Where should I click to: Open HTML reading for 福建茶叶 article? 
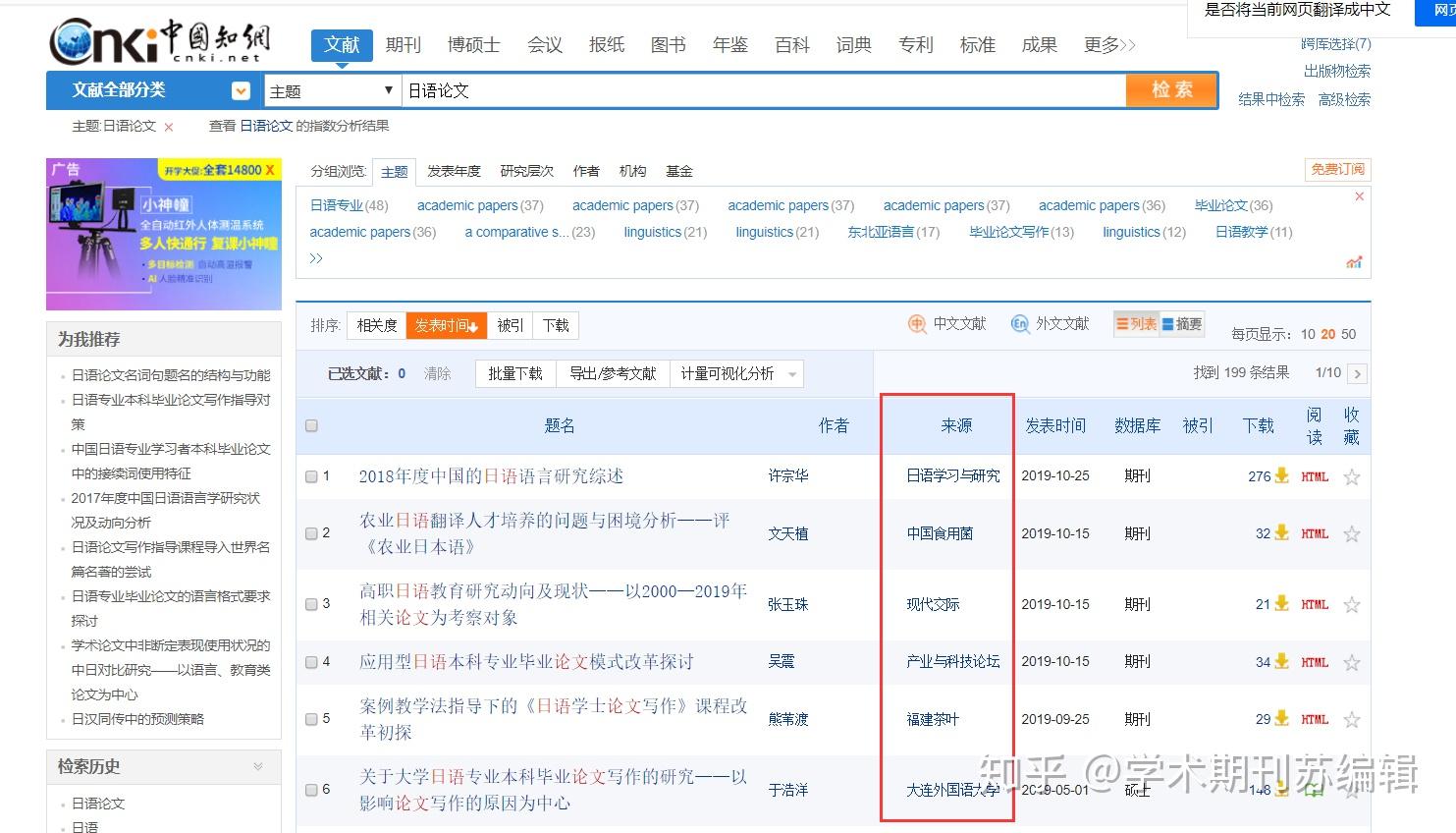pyautogui.click(x=1315, y=721)
